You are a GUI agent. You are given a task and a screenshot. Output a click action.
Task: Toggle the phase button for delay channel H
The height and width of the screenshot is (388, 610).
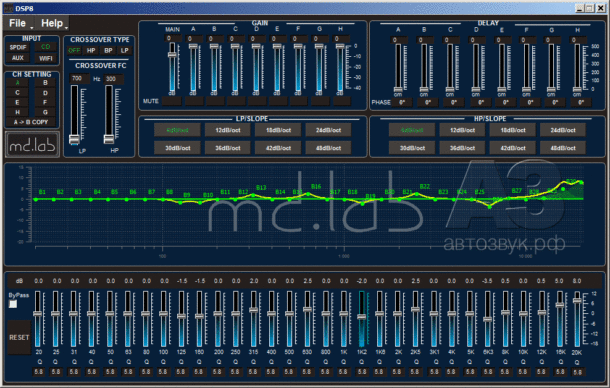pyautogui.click(x=581, y=102)
